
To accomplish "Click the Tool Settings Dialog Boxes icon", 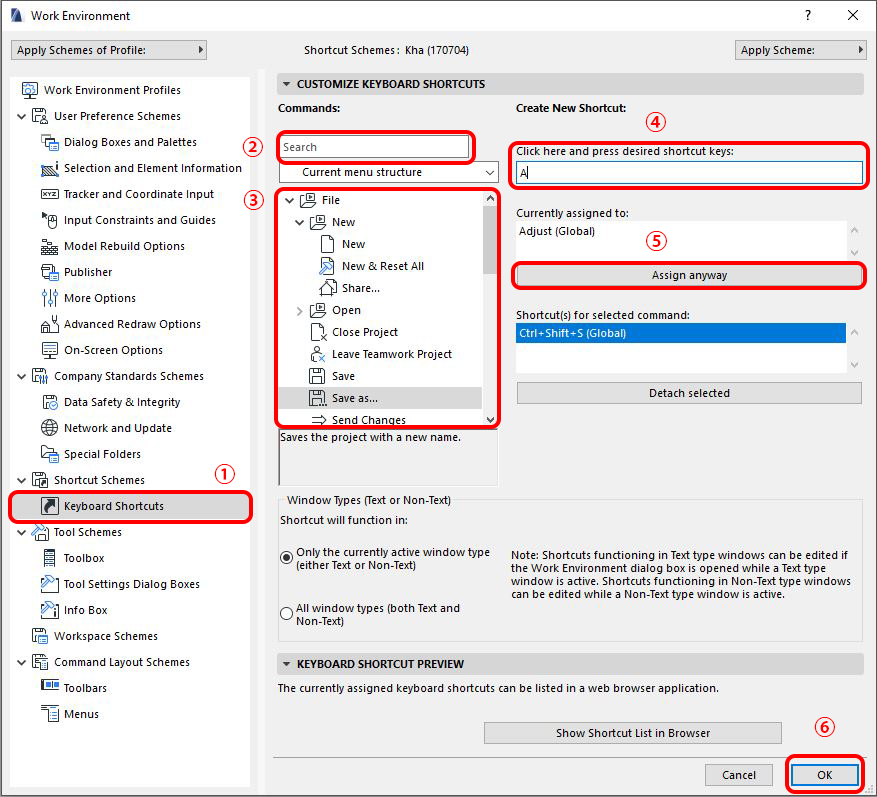I will pos(50,584).
